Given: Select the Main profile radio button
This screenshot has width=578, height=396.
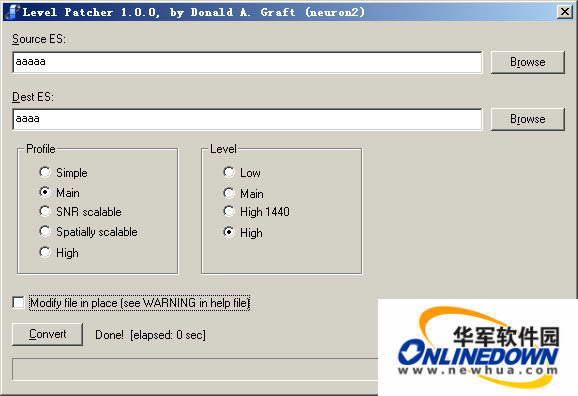Looking at the screenshot, I should click(x=45, y=192).
